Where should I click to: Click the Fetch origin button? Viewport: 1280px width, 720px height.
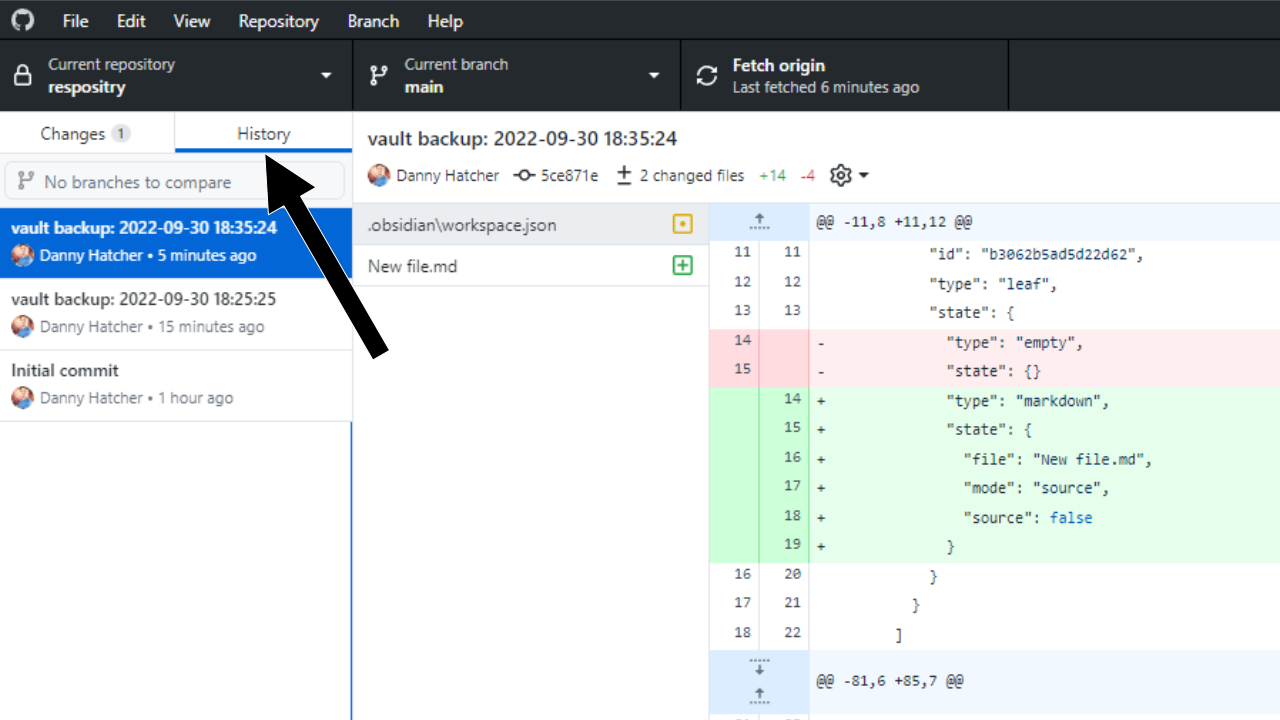point(843,74)
